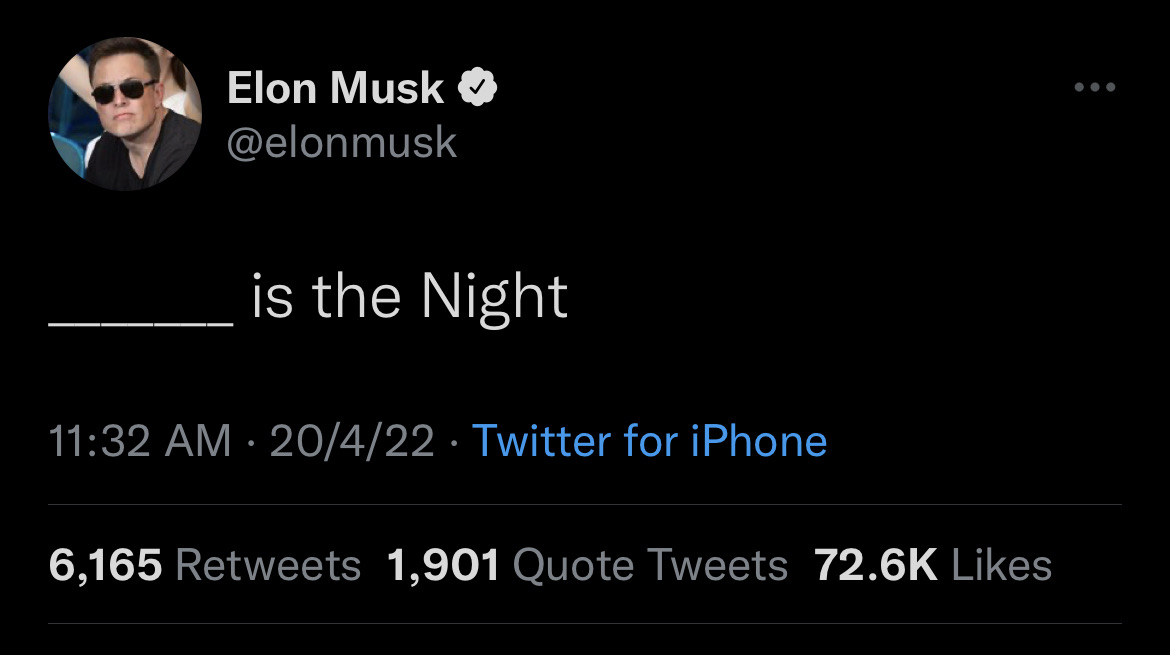
Task: View the "Retweets" label list
Action: tap(268, 566)
